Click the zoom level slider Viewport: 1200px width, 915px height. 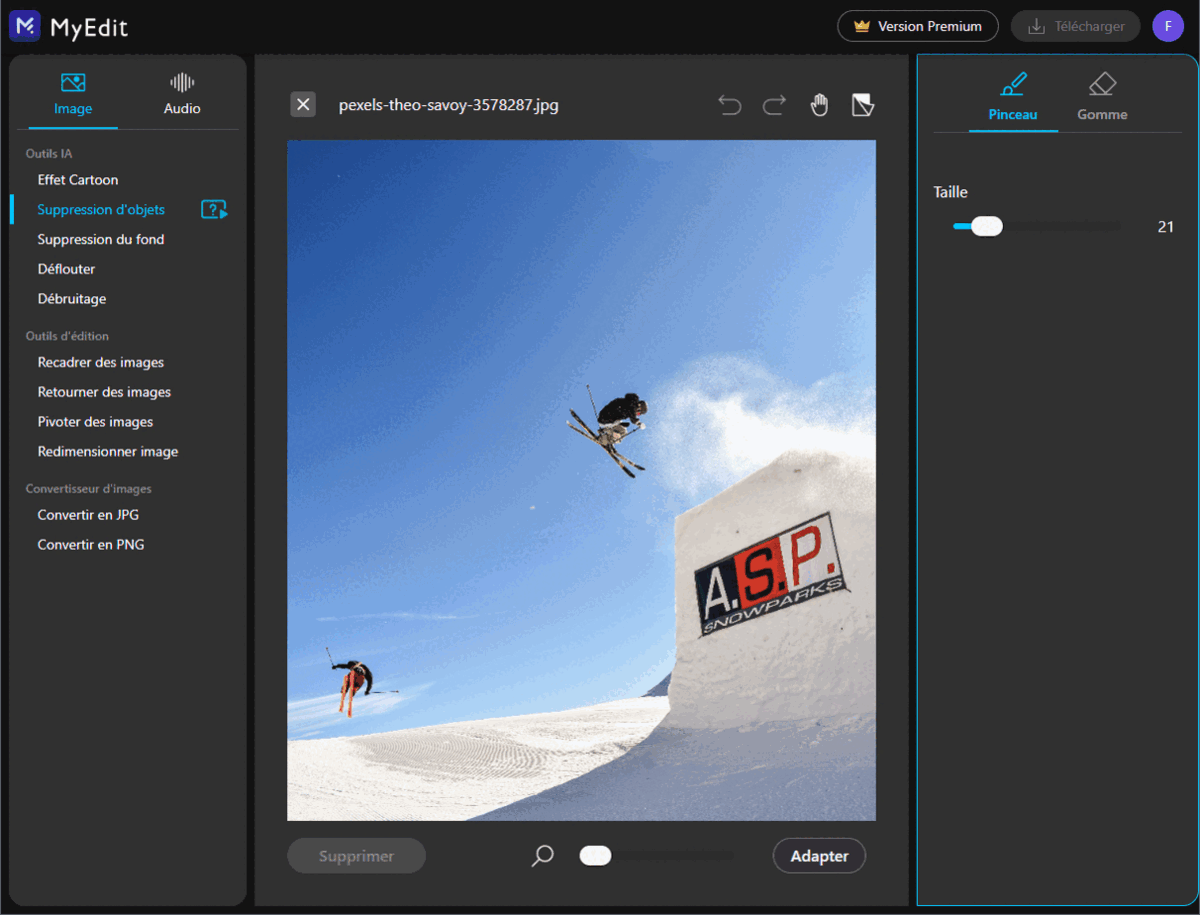[656, 856]
